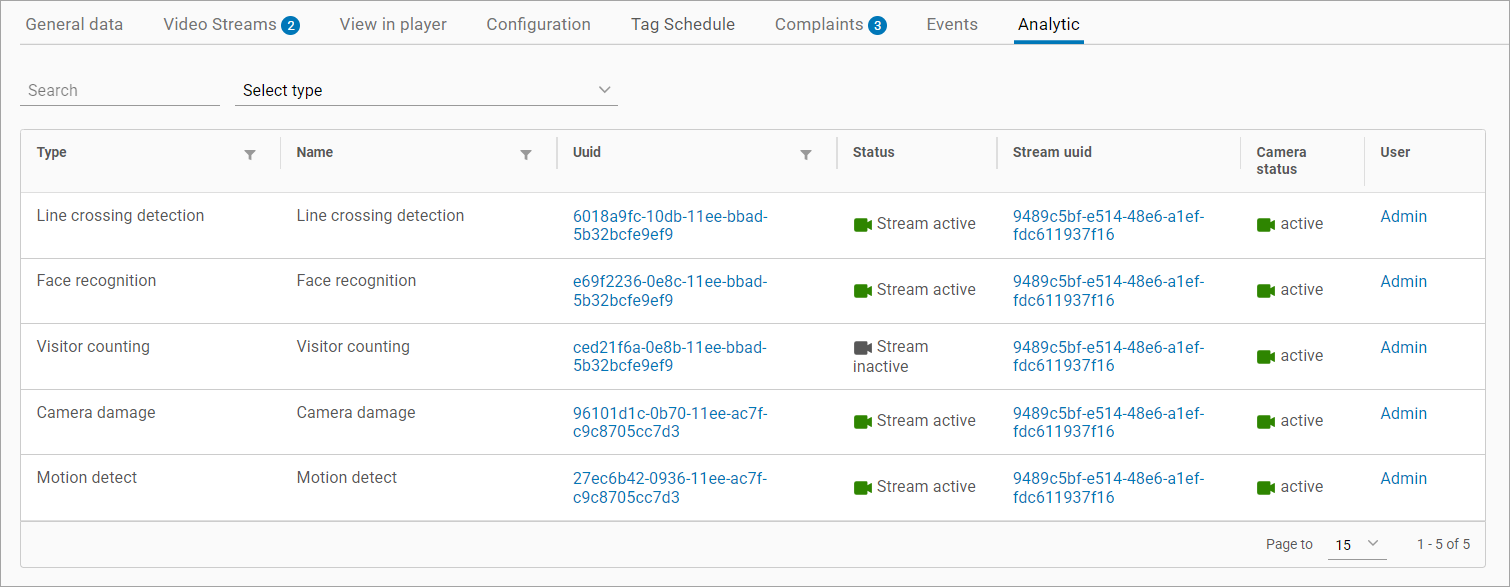Open uuid link starting with 27ec6b42
1510x587 pixels.
click(x=670, y=488)
